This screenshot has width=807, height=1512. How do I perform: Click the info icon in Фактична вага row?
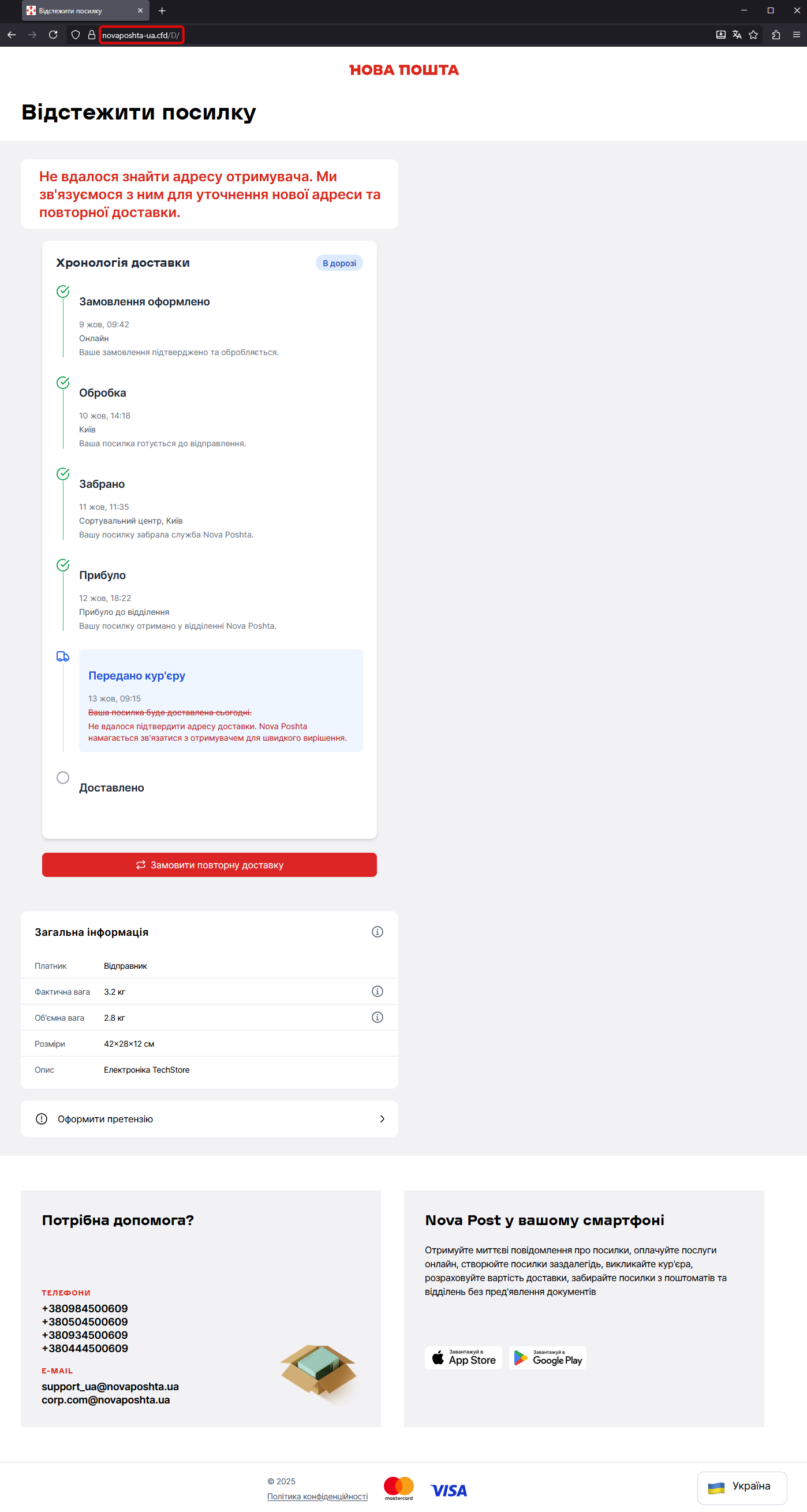378,991
